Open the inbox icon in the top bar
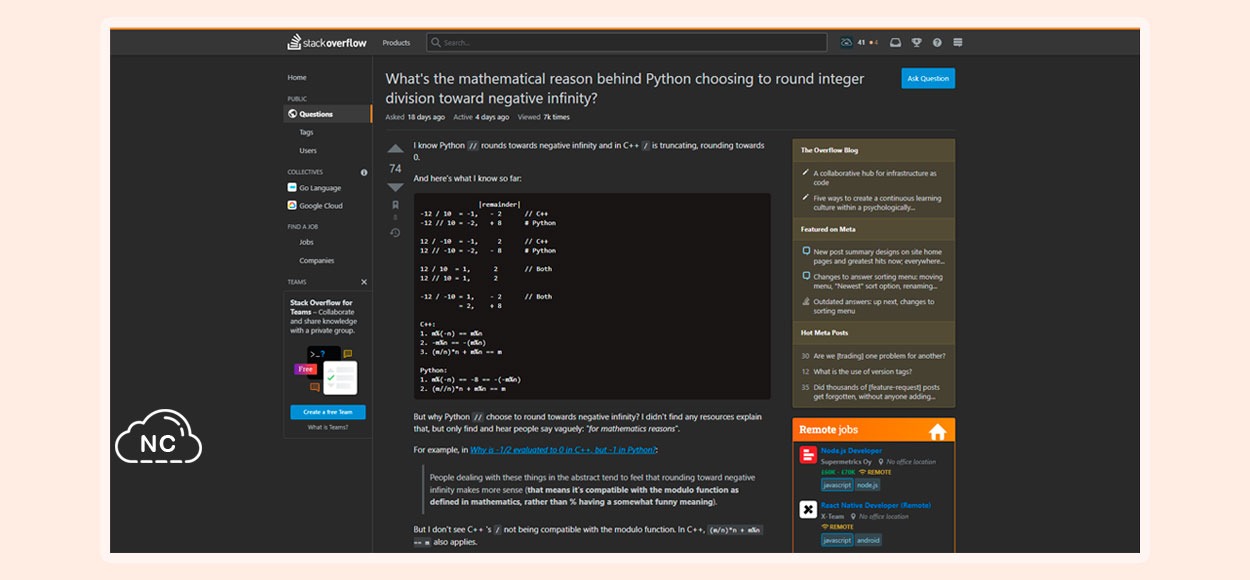The width and height of the screenshot is (1250, 580). click(895, 43)
